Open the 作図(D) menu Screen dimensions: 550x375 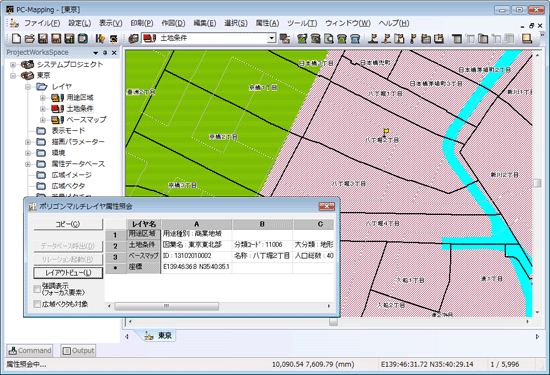point(173,23)
